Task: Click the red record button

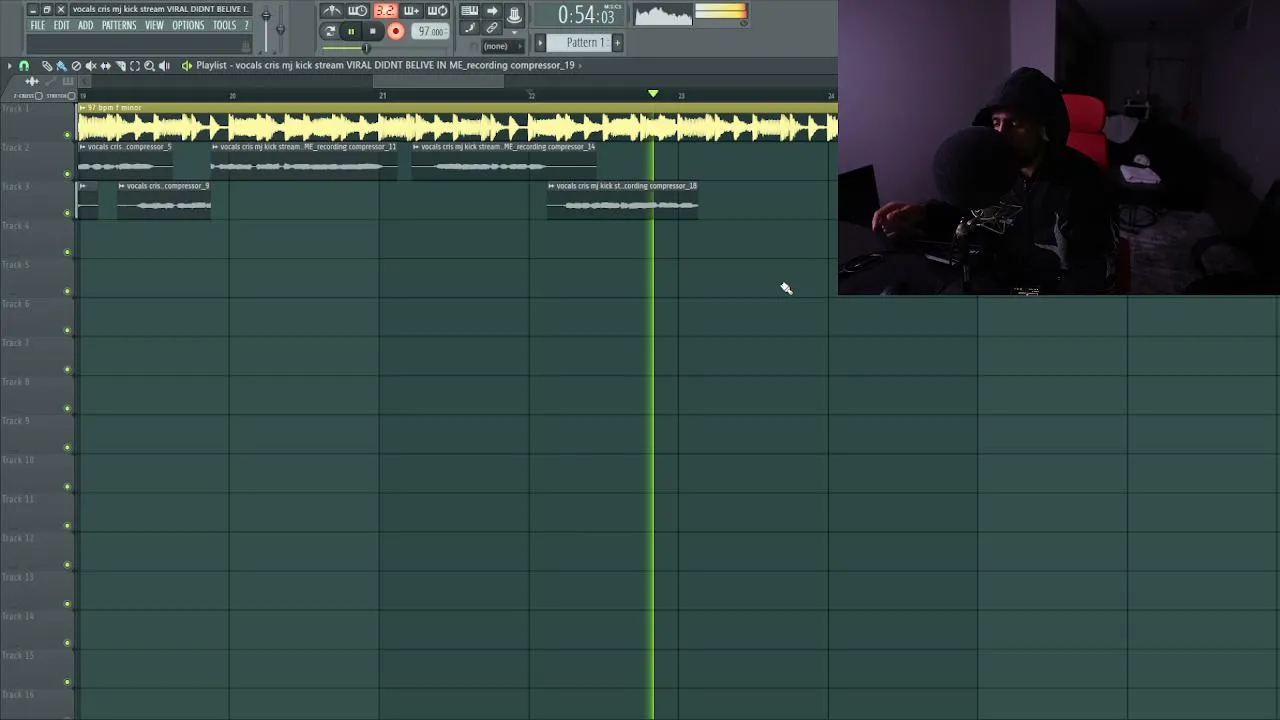Action: pos(396,31)
